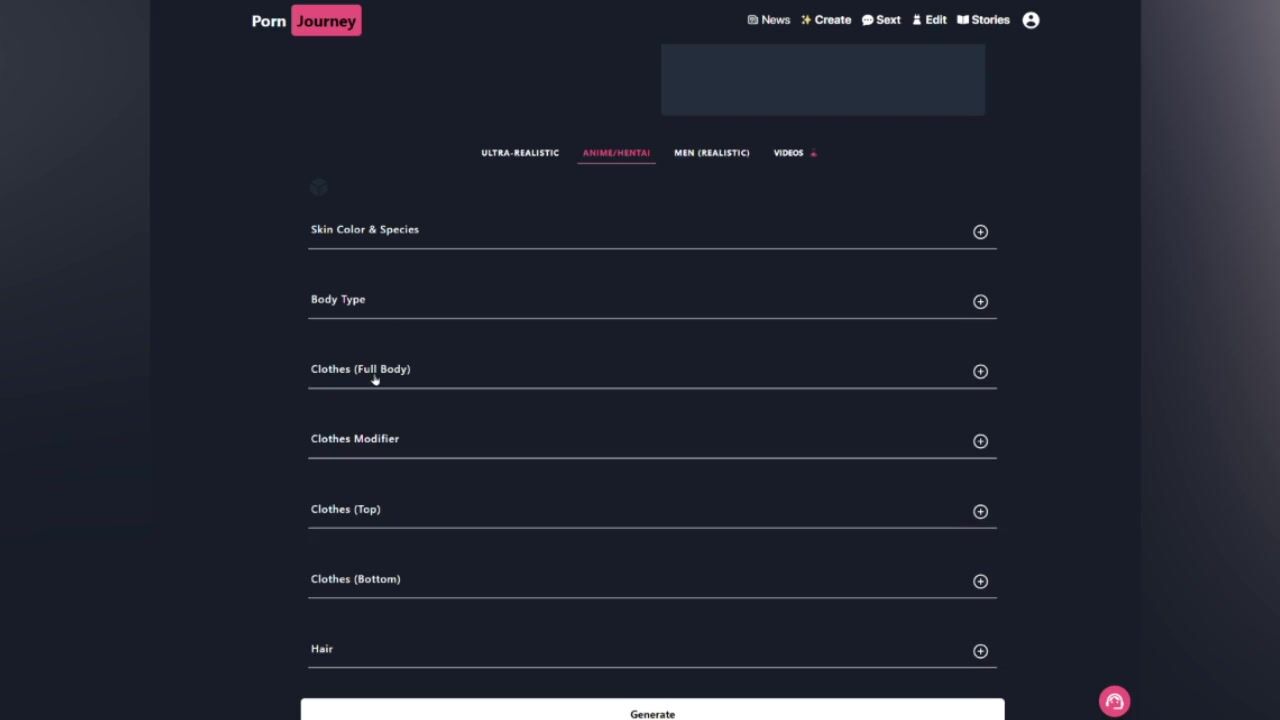Image resolution: width=1280 pixels, height=720 pixels.
Task: Switch to the Ultra-Realistic tab
Action: click(520, 153)
